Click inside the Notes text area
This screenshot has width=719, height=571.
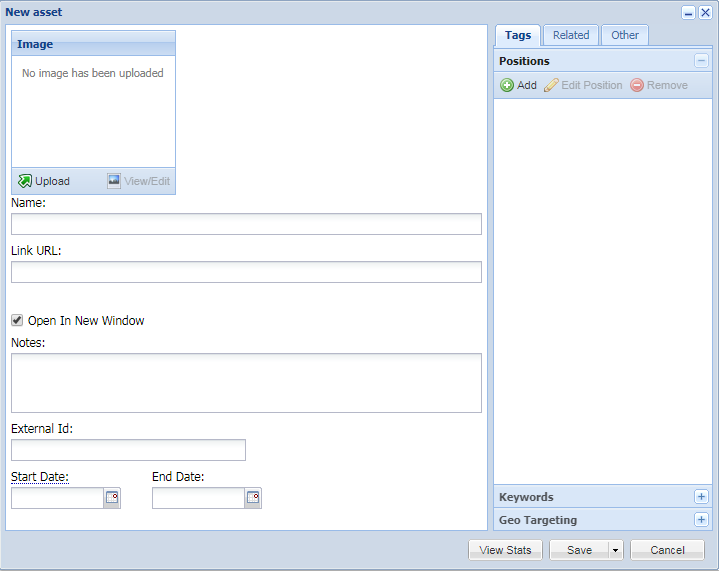[x=246, y=383]
